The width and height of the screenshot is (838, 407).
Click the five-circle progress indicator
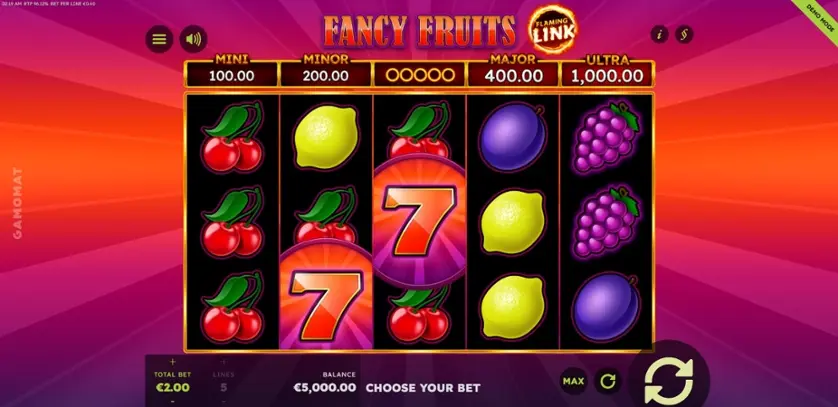[420, 75]
